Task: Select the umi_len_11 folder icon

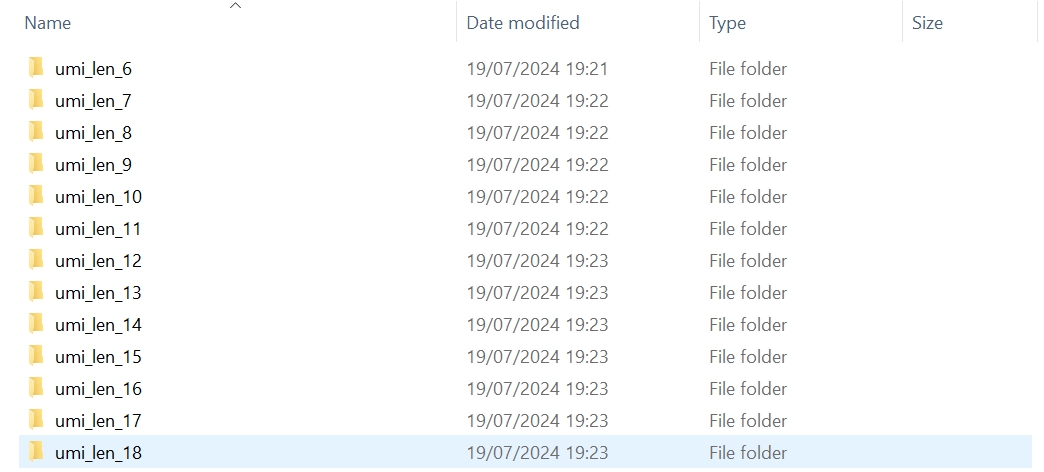Action: coord(37,228)
